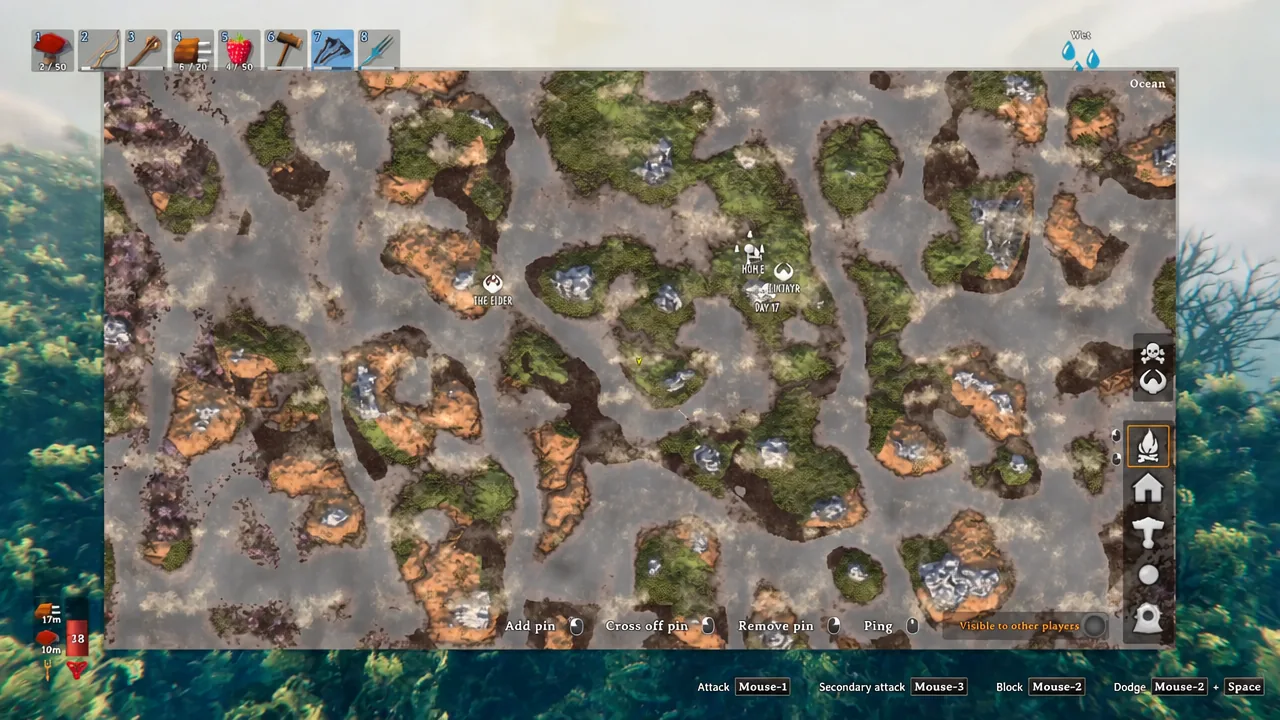Toggle the horned boss markers filter
The width and height of the screenshot is (1280, 720).
click(1153, 382)
